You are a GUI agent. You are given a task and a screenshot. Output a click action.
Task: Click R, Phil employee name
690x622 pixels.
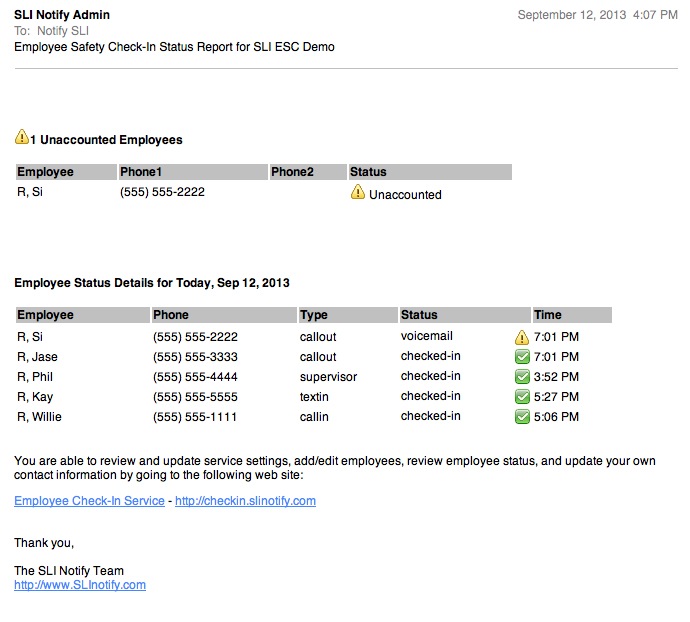click(x=35, y=377)
